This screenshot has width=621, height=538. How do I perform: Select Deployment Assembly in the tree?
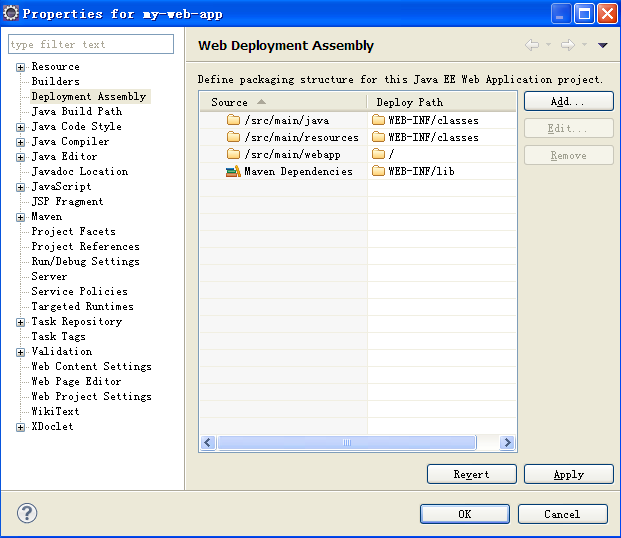89,96
